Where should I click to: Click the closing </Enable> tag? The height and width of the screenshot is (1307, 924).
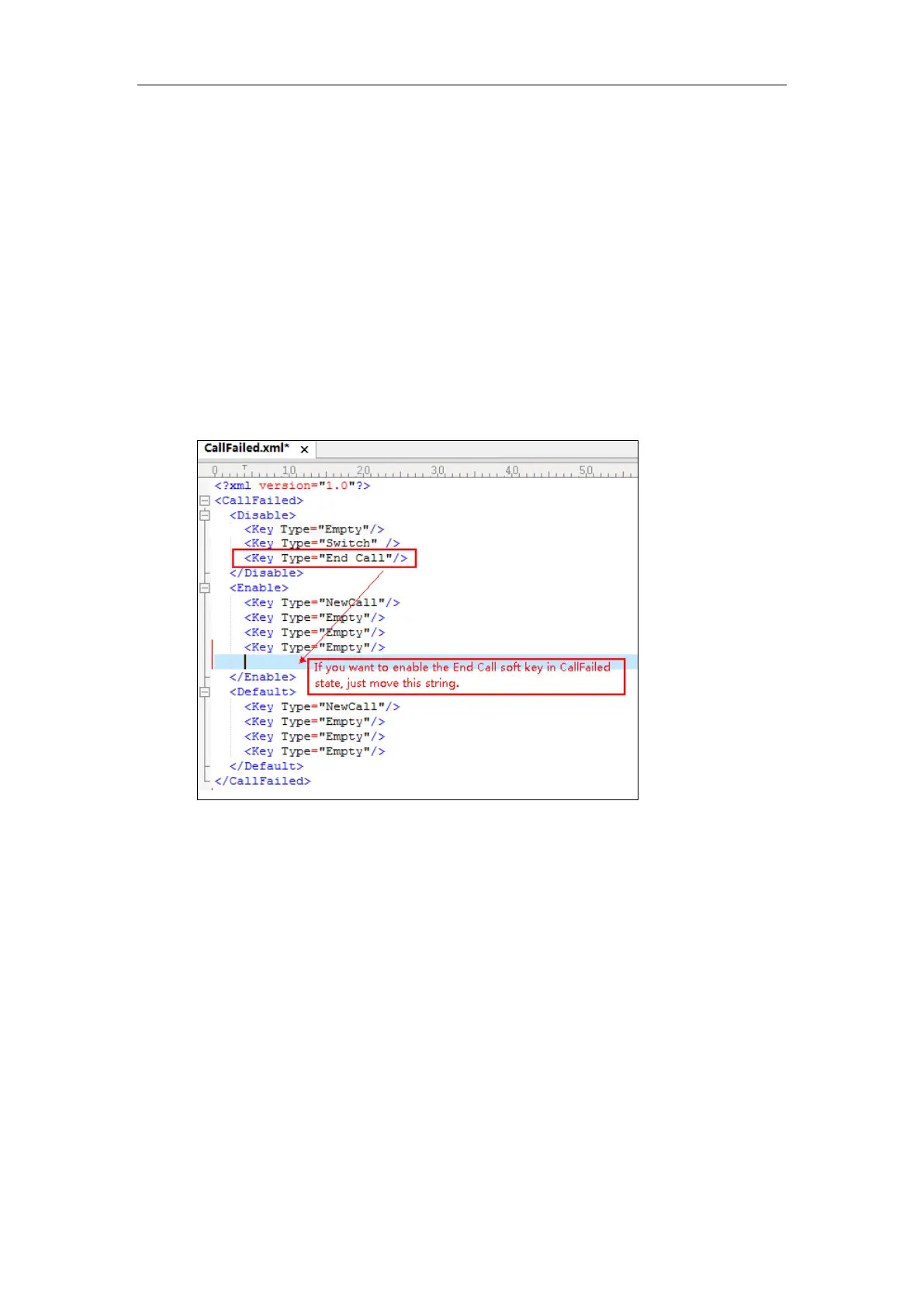[x=263, y=678]
